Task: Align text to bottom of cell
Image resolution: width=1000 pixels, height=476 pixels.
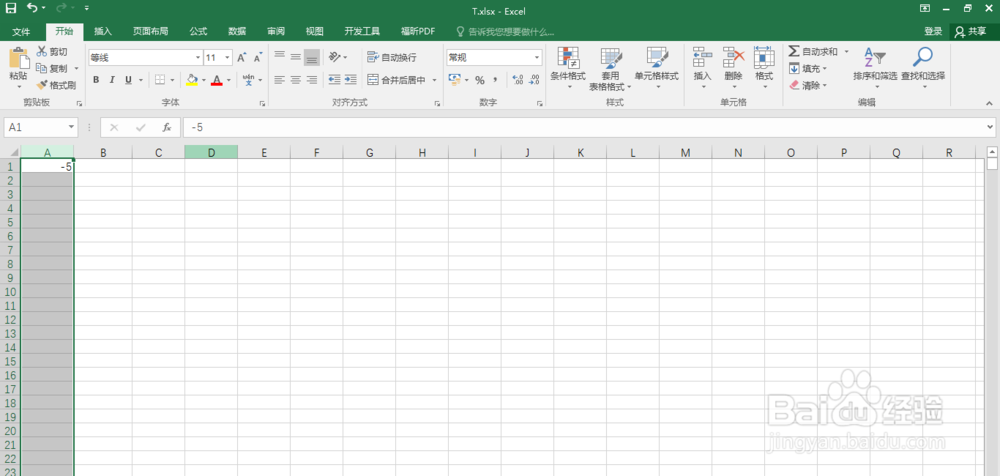Action: click(x=311, y=57)
